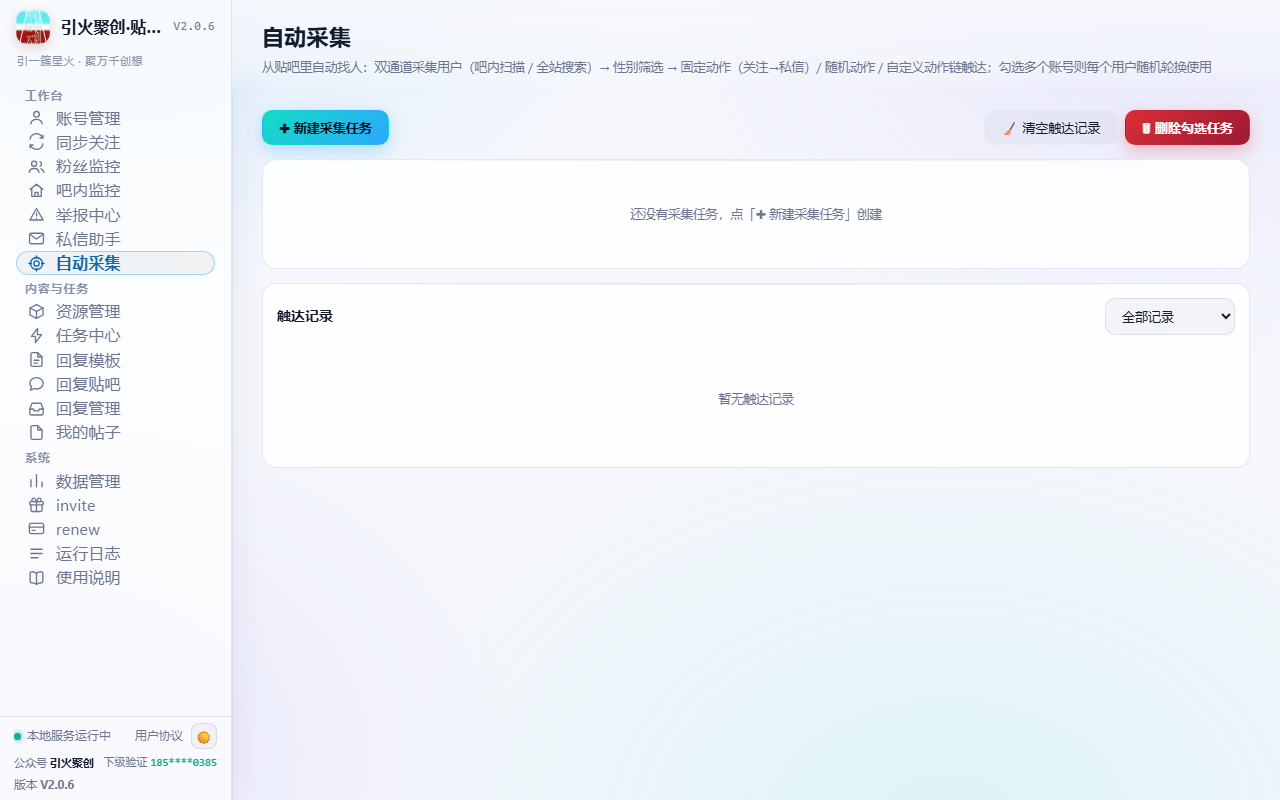1280x800 pixels.
Task: Click the 自动采集 page title
Action: 306,38
